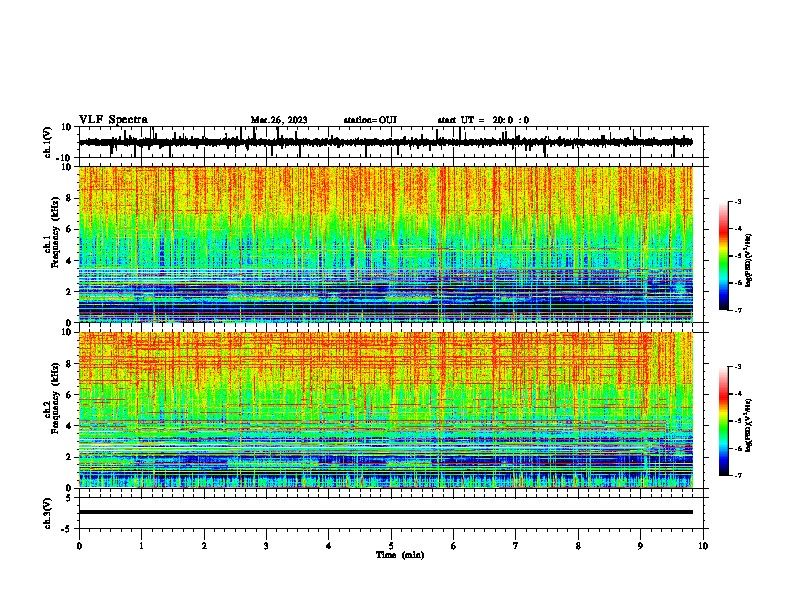The image size is (792, 612).
Task: Click the "-7" label on ch.2 colorbar
Action: (x=737, y=475)
